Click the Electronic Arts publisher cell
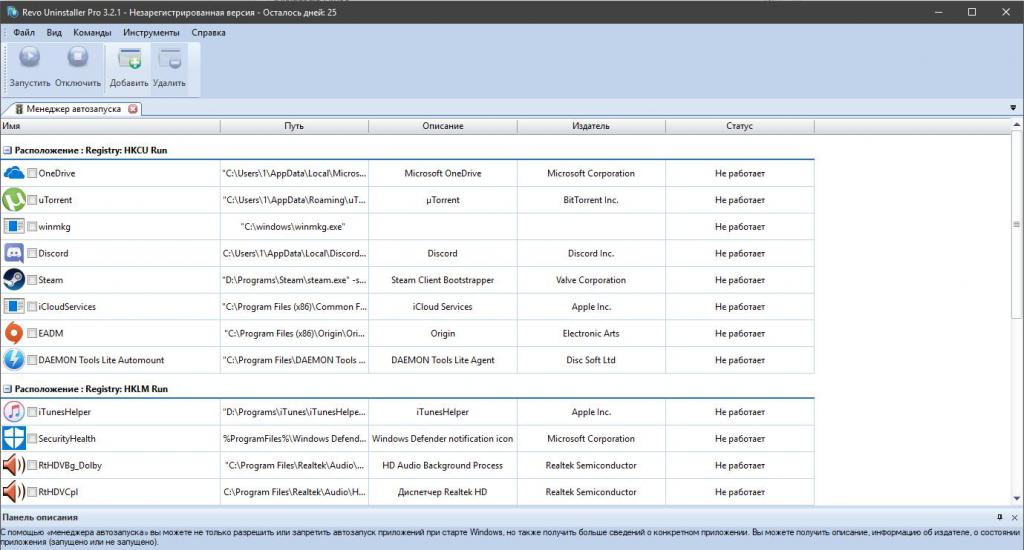Viewport: 1024px width, 550px height. [591, 333]
